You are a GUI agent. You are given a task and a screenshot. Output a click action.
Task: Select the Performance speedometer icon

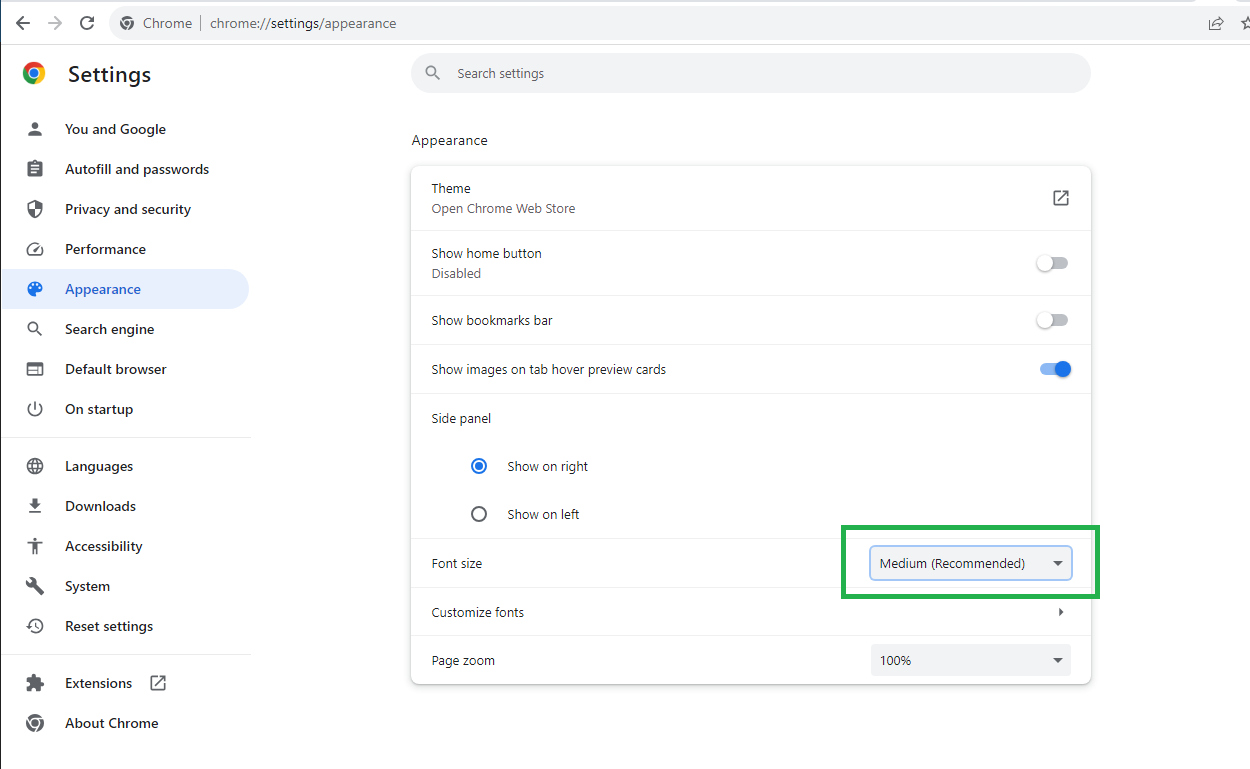pos(35,248)
